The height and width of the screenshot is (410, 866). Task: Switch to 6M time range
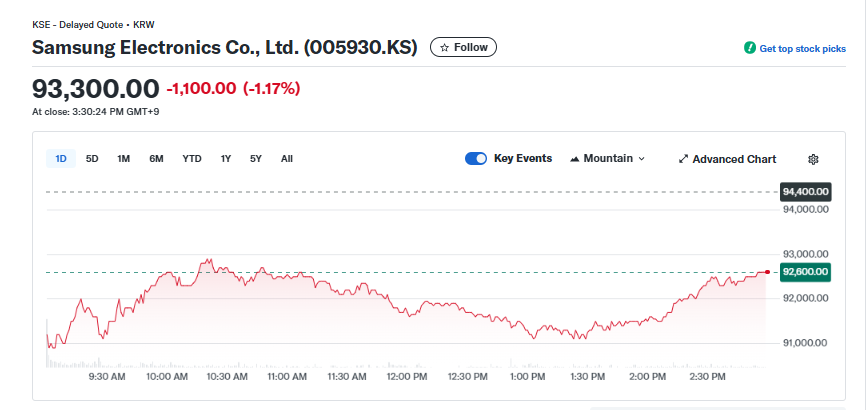point(156,159)
